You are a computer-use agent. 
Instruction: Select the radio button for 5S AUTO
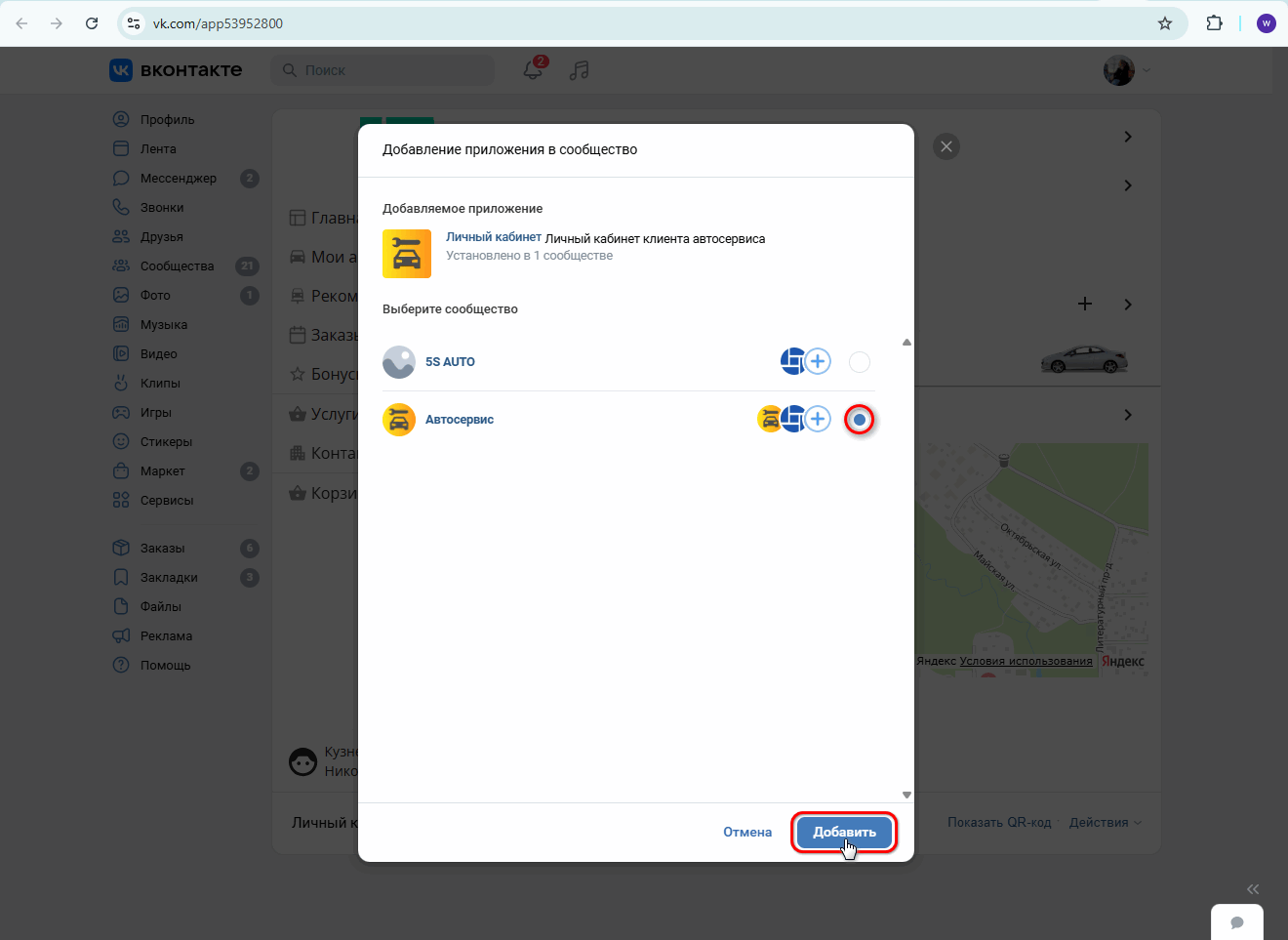coord(859,361)
